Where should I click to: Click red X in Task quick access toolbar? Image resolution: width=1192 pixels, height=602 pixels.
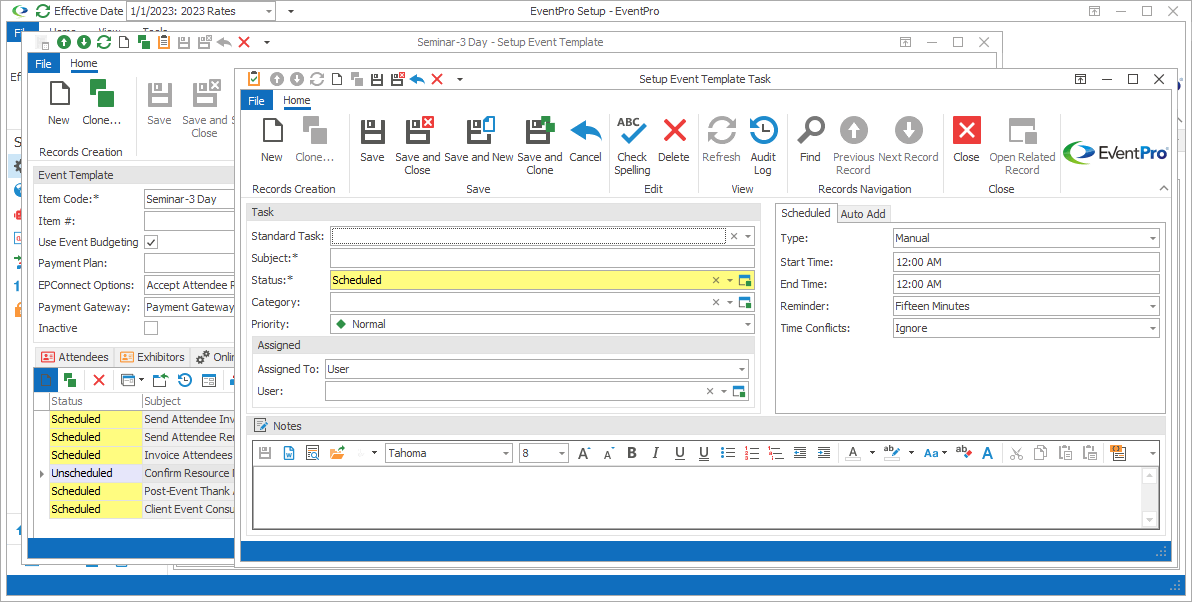[x=437, y=79]
